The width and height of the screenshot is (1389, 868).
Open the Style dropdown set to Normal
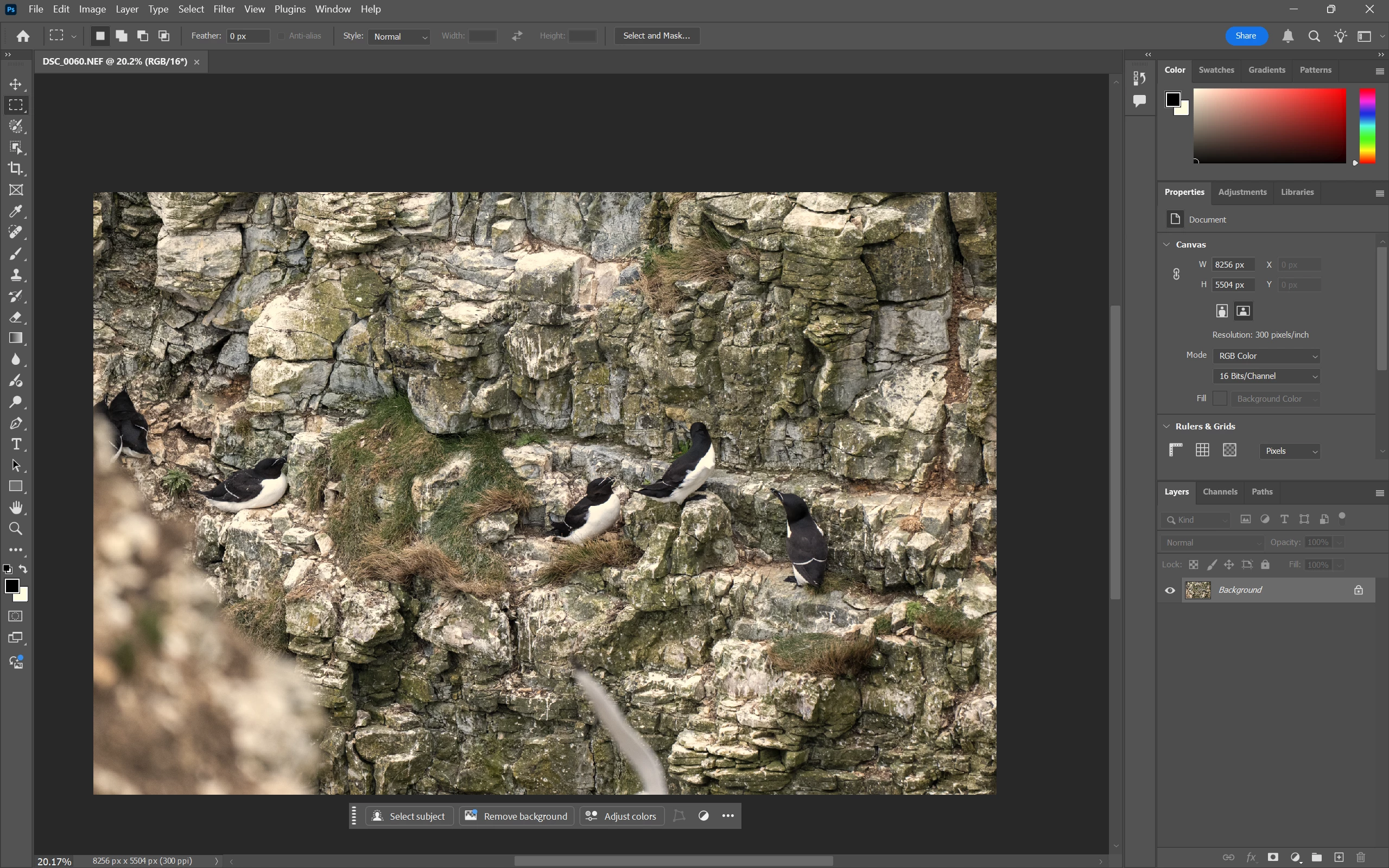(400, 36)
